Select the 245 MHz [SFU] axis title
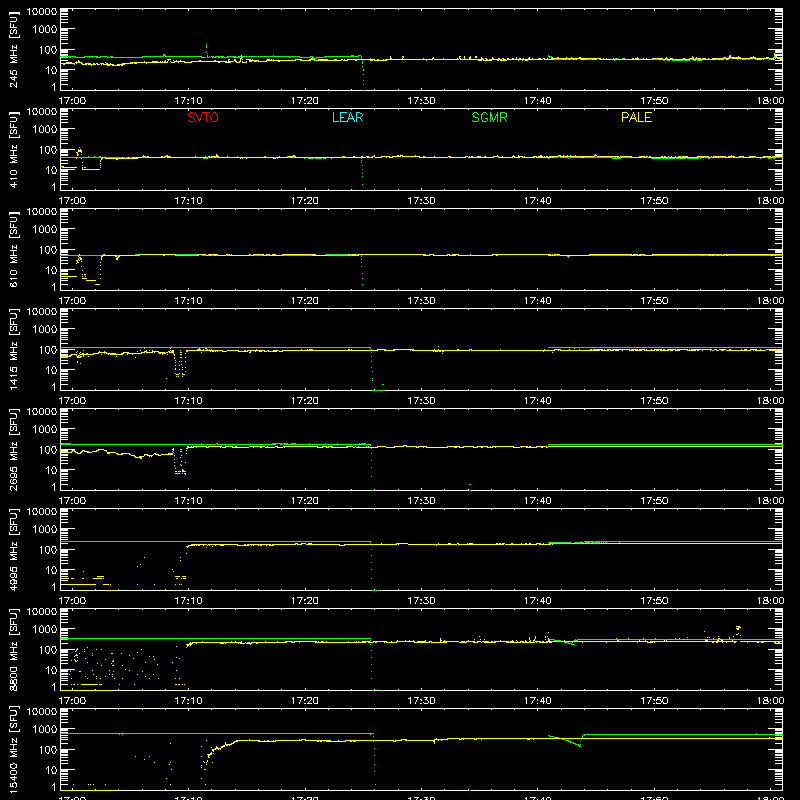 [x=13, y=50]
